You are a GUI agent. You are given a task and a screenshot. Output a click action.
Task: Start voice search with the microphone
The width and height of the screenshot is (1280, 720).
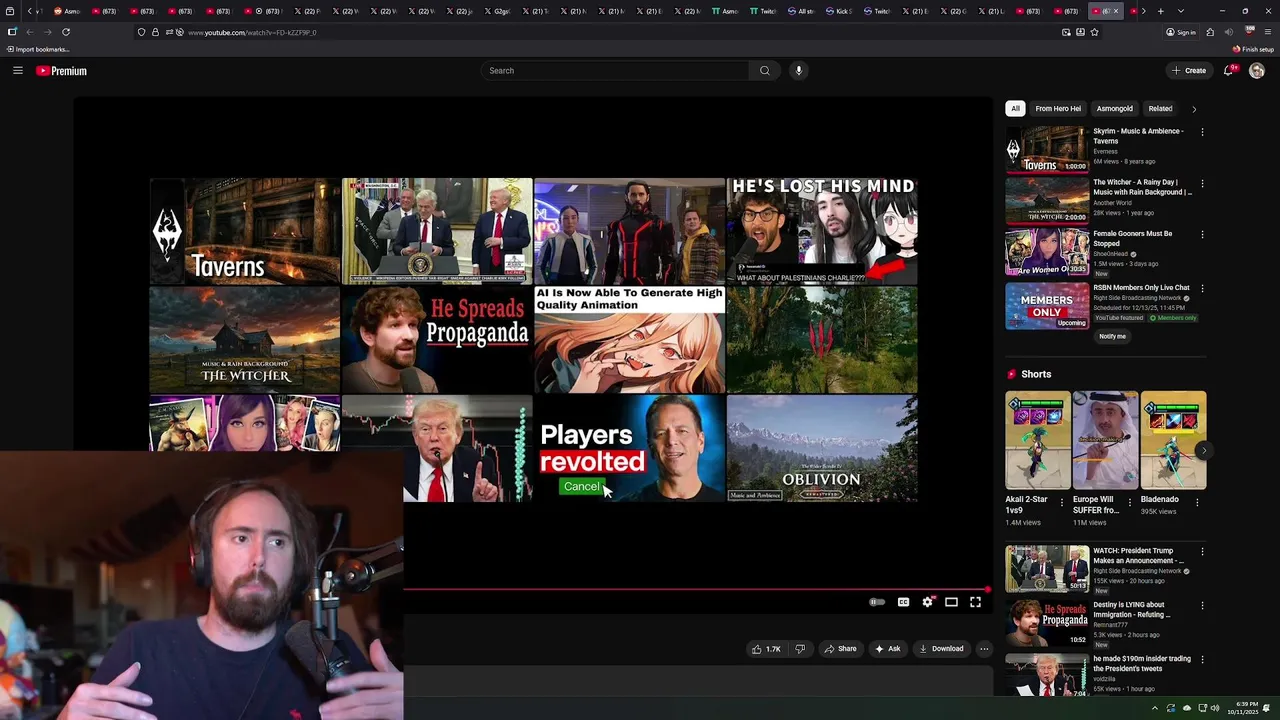(798, 70)
